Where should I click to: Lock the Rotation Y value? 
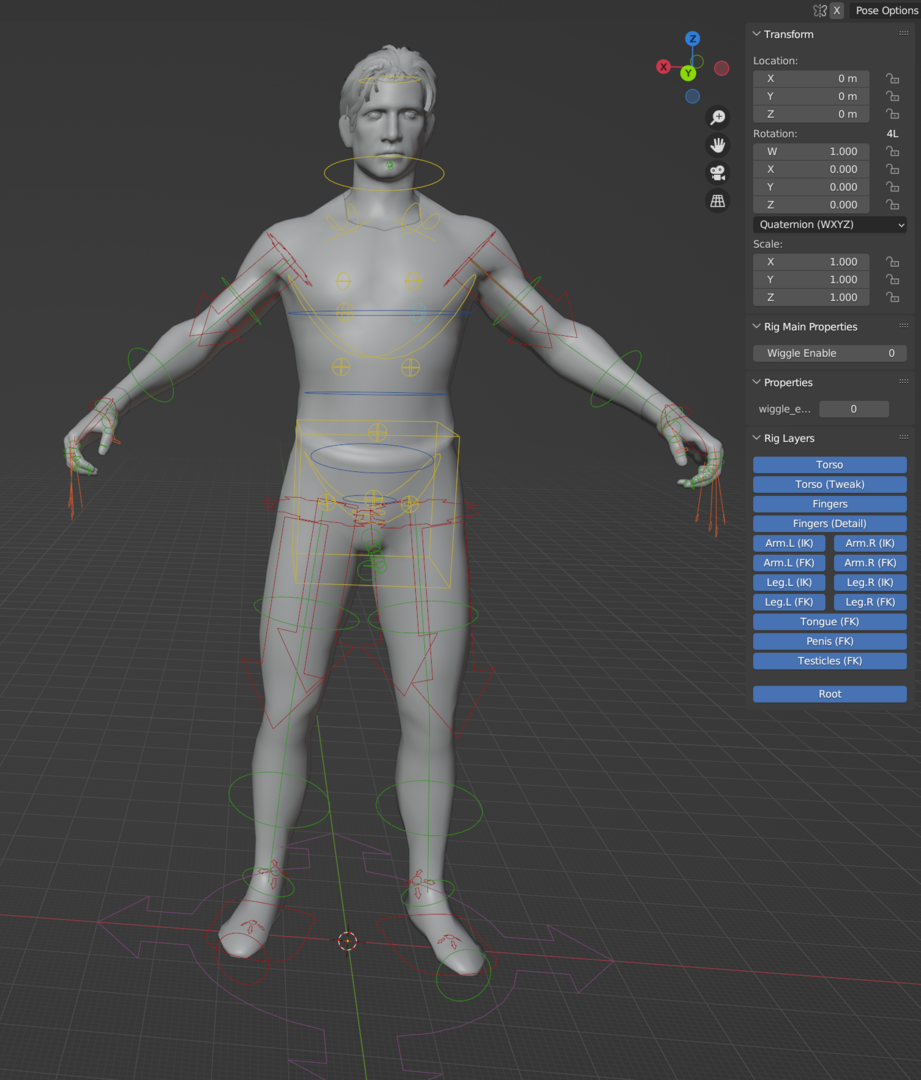893,187
